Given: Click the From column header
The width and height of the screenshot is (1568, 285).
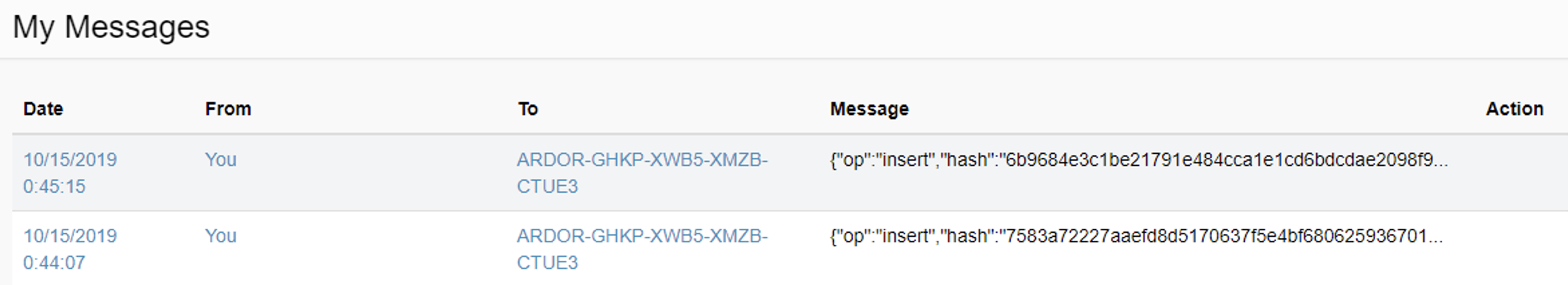Looking at the screenshot, I should coord(228,108).
